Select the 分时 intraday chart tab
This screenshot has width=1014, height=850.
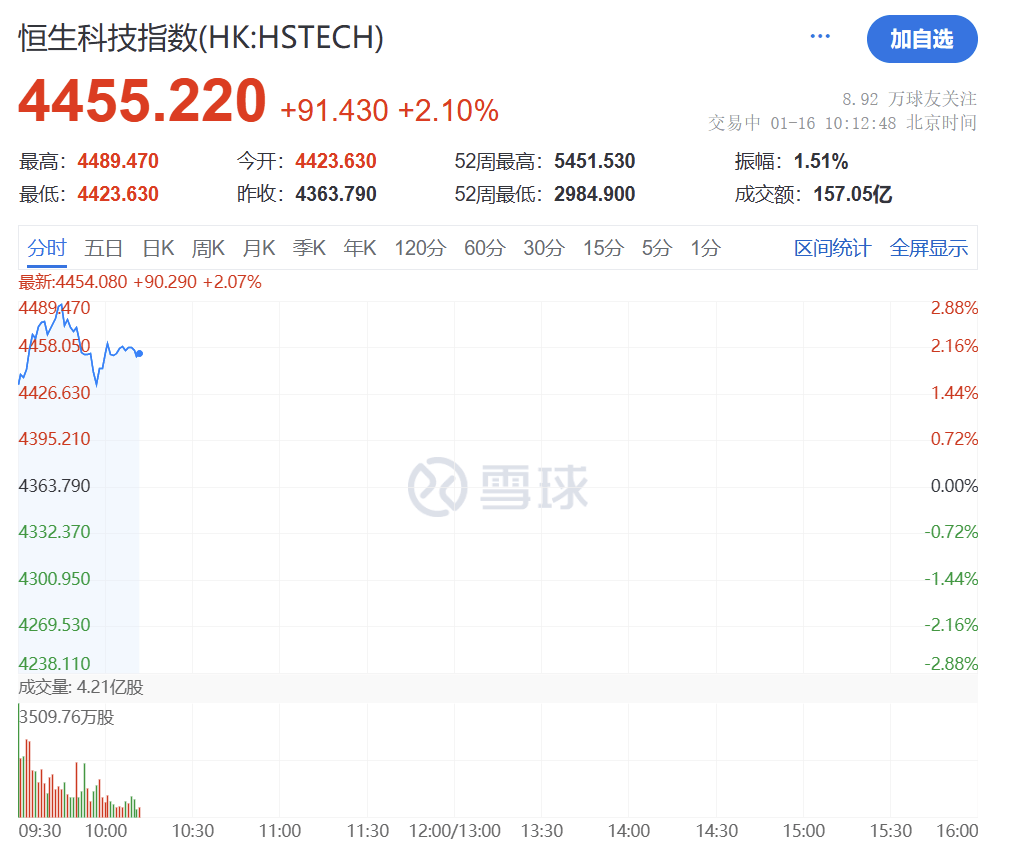point(47,249)
